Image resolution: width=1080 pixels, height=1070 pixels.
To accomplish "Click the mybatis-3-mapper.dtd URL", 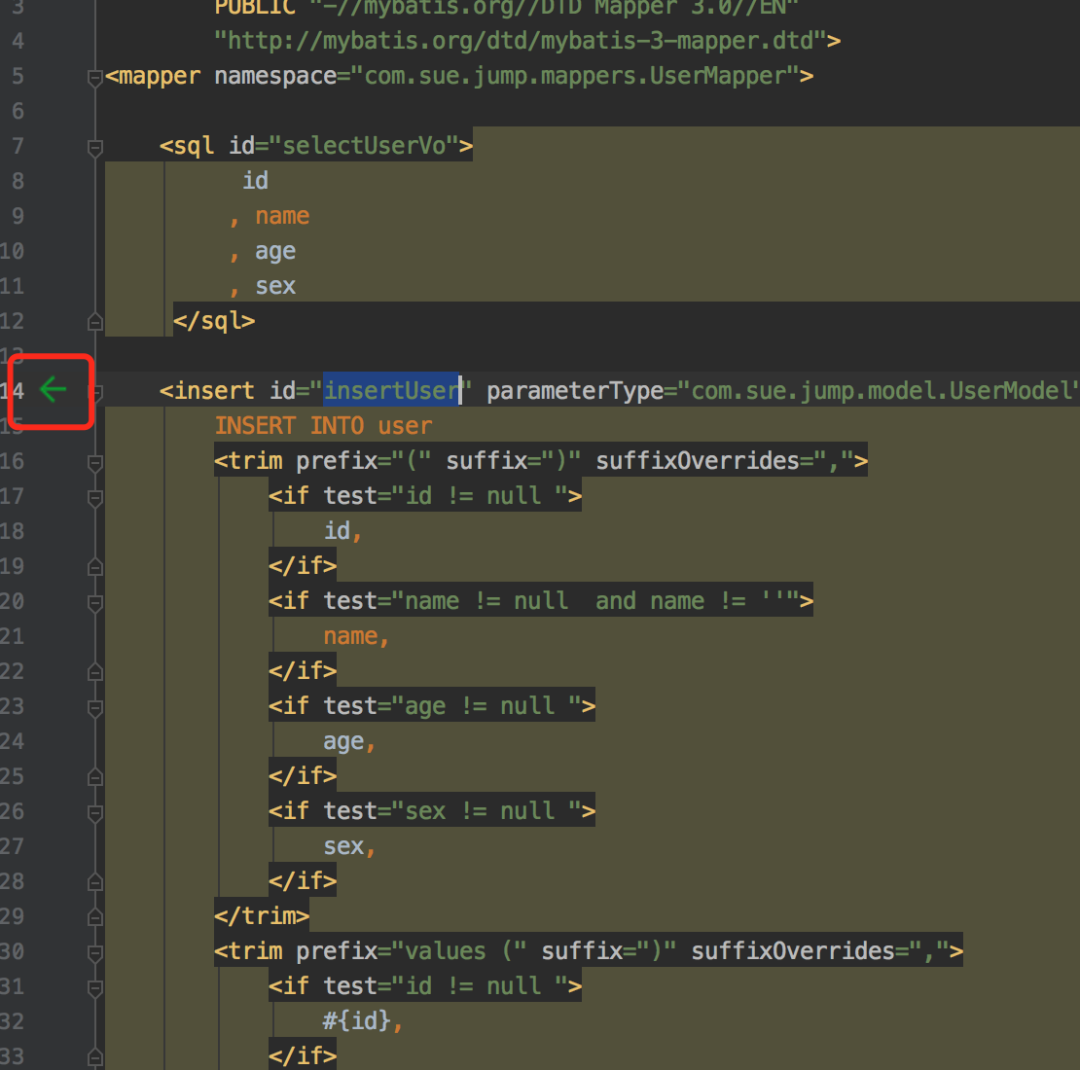I will pyautogui.click(x=520, y=41).
